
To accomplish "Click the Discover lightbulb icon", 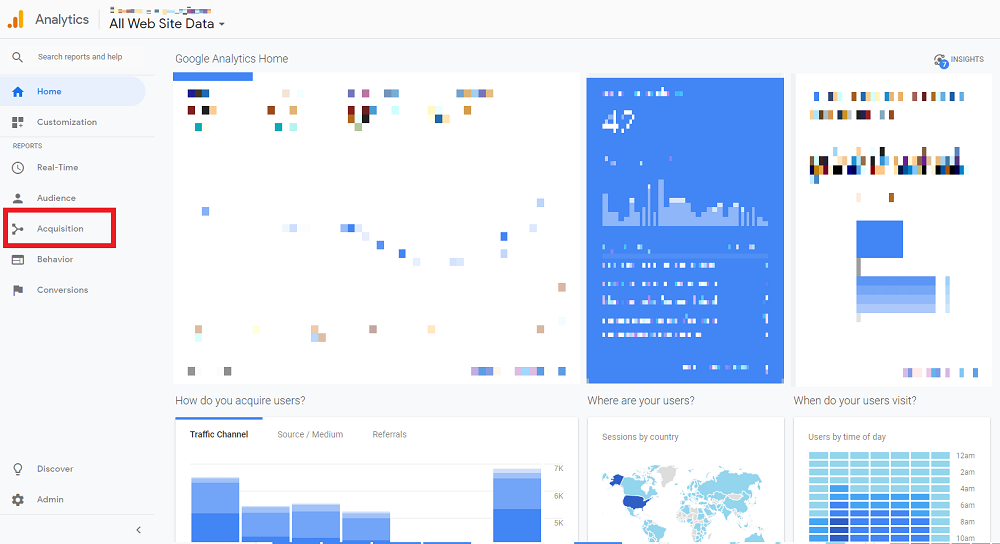I will point(18,469).
